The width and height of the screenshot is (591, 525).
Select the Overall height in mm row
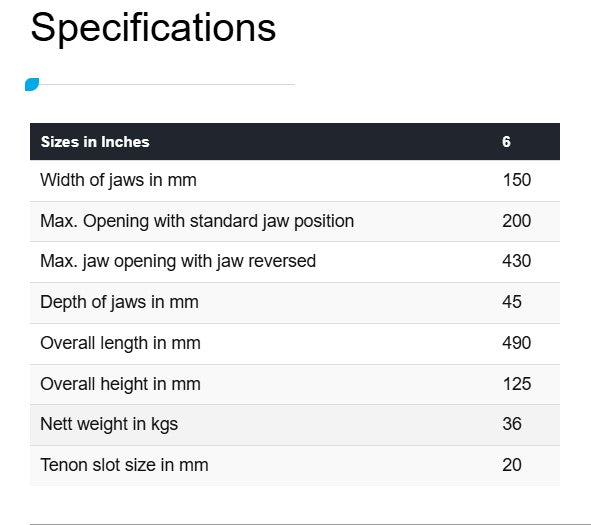[295, 385]
